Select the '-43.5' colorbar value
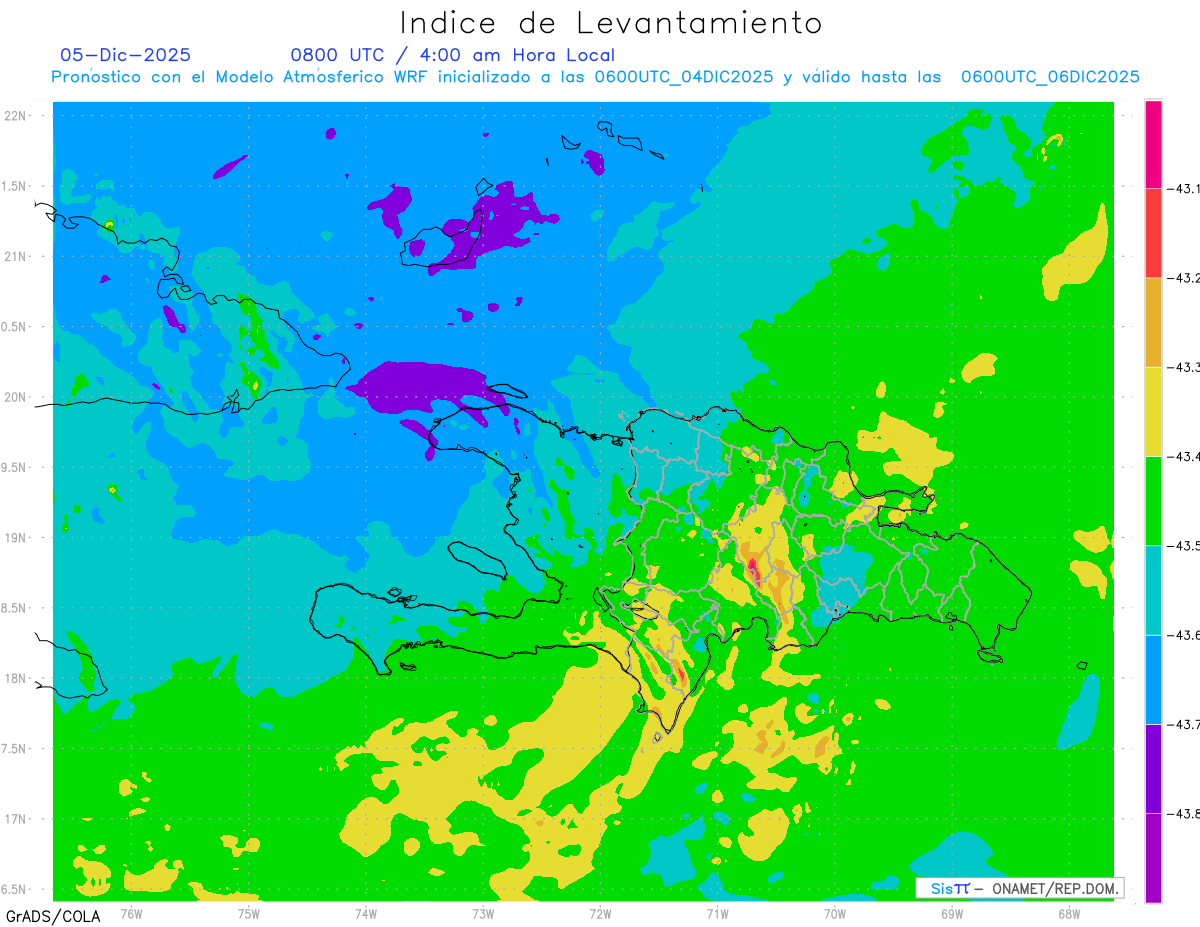Image resolution: width=1200 pixels, height=927 pixels. click(1184, 545)
